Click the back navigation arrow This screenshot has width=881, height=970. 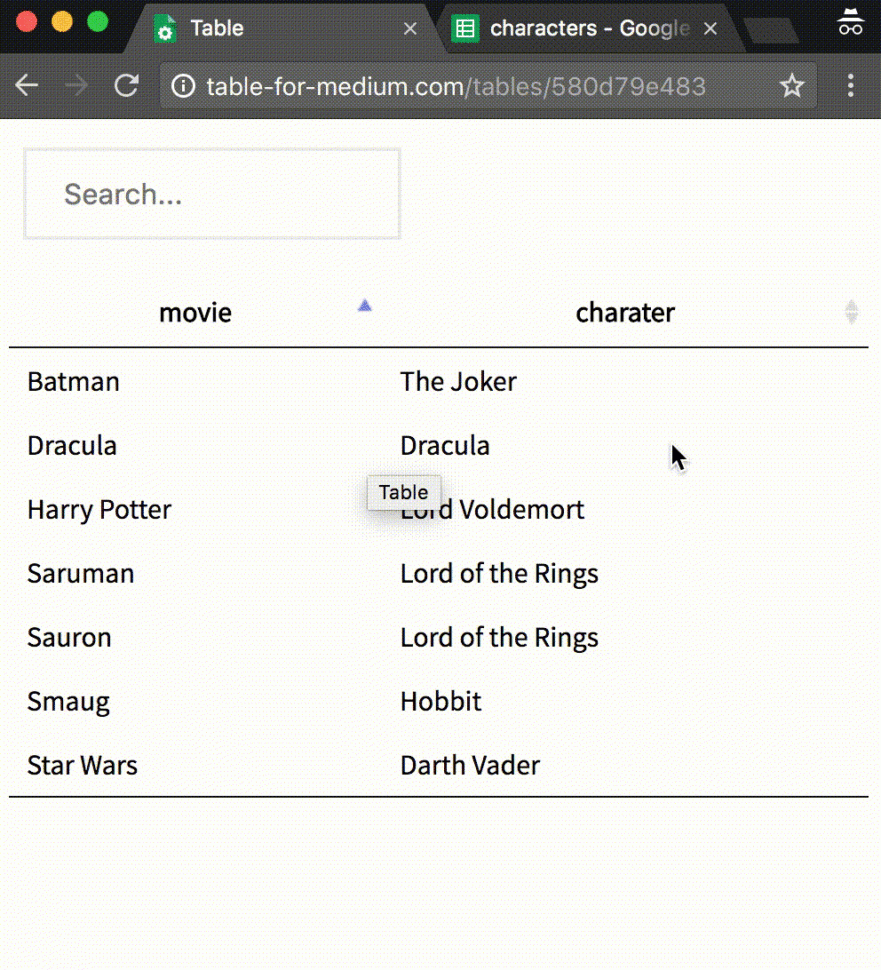coord(27,86)
